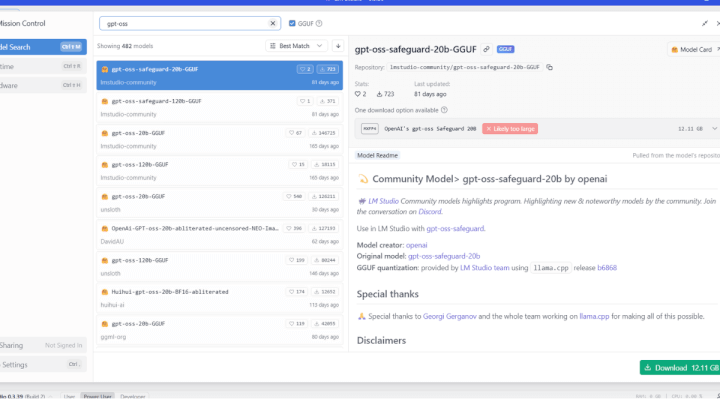Open the llama.cpp link in Special thanks
The height and width of the screenshot is (405, 720).
[594, 316]
